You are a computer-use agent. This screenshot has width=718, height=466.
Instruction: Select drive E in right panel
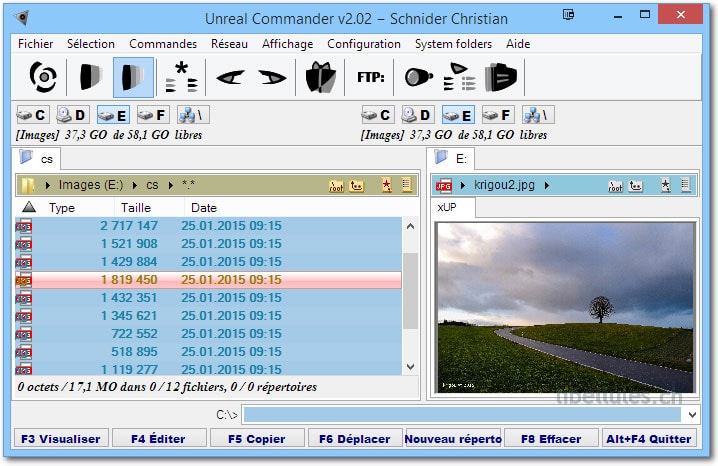[x=458, y=115]
